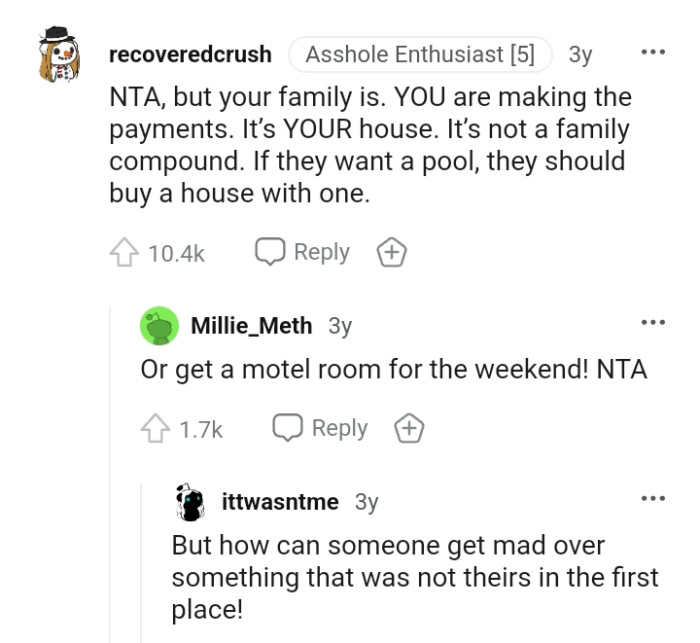Collapse thread at Millie_Meth's reply line
Viewport: 700px width, 643px height.
pyautogui.click(x=110, y=470)
